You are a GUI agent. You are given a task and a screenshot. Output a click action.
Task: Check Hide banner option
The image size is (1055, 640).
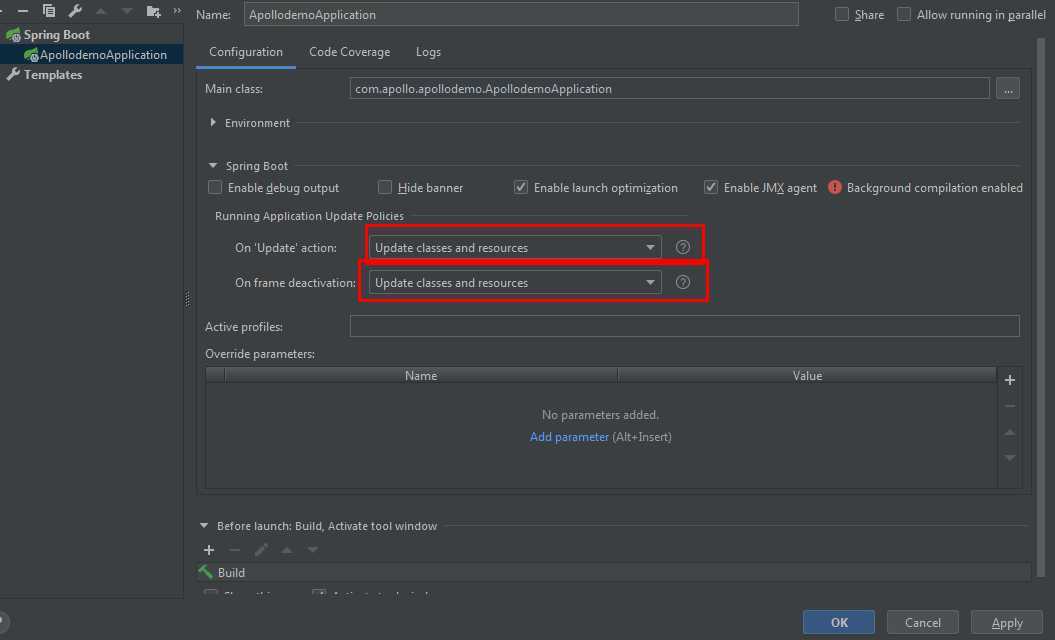point(384,187)
